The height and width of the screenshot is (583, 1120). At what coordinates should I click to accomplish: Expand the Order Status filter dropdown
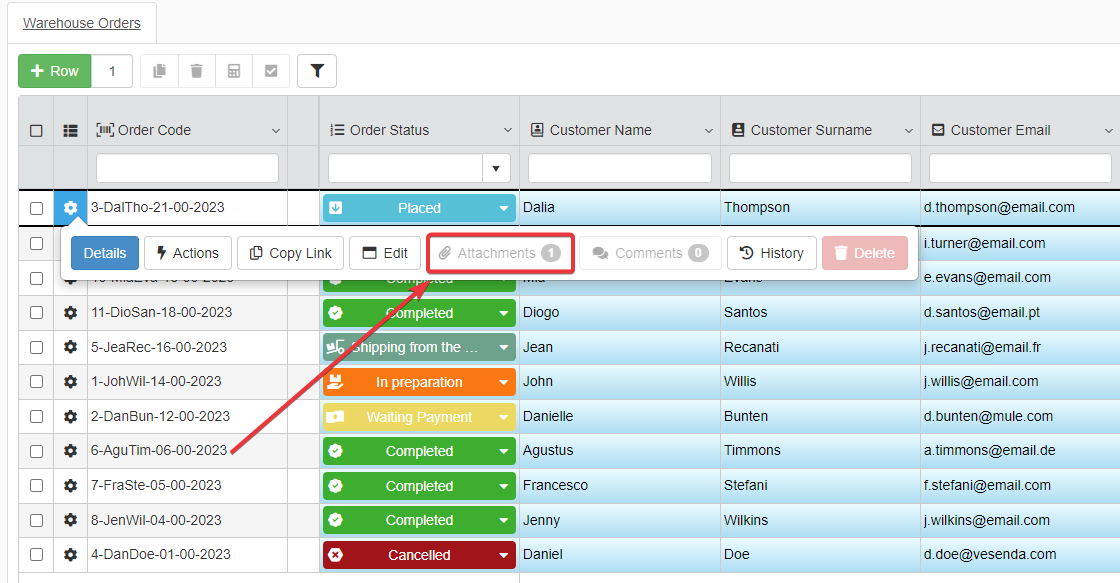point(496,168)
